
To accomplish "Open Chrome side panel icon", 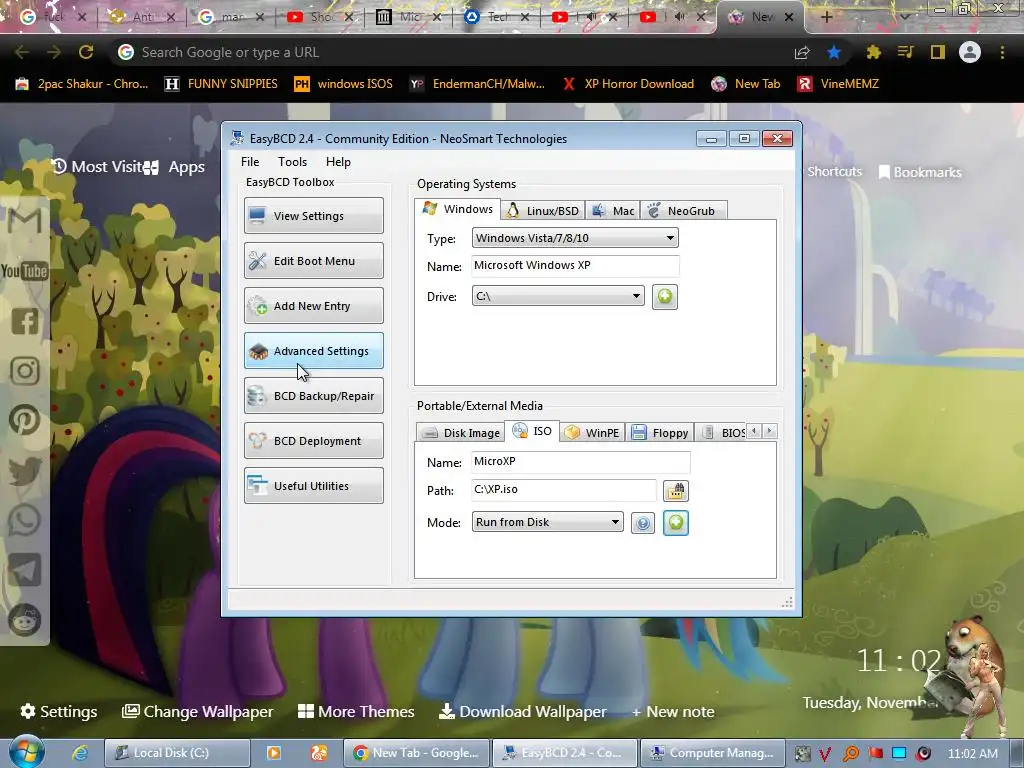I will click(x=938, y=52).
